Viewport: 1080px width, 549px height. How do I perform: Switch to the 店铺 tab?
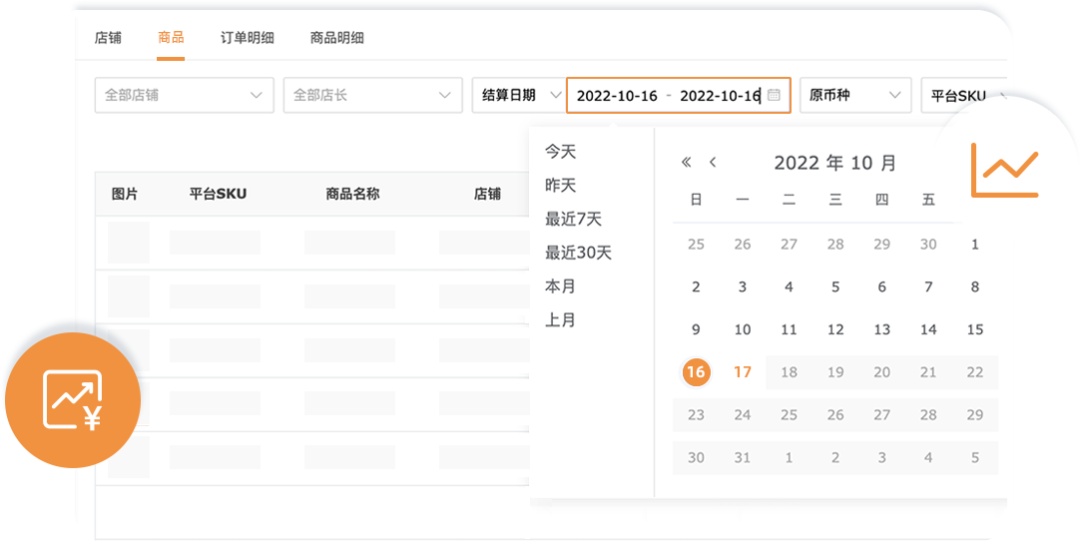(108, 38)
